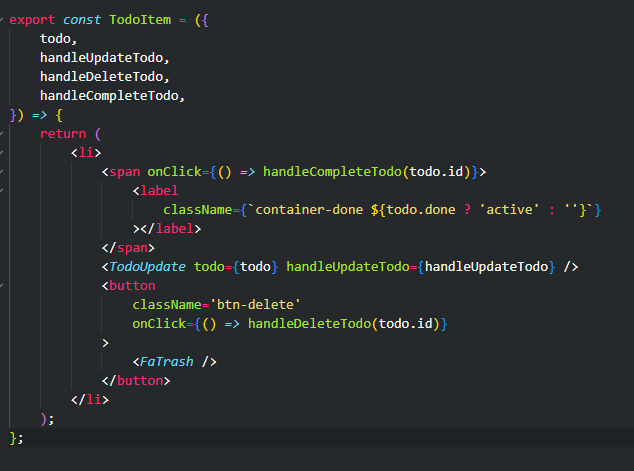This screenshot has width=634, height=471.
Task: Select the 'TodoItem' component name
Action: click(140, 20)
